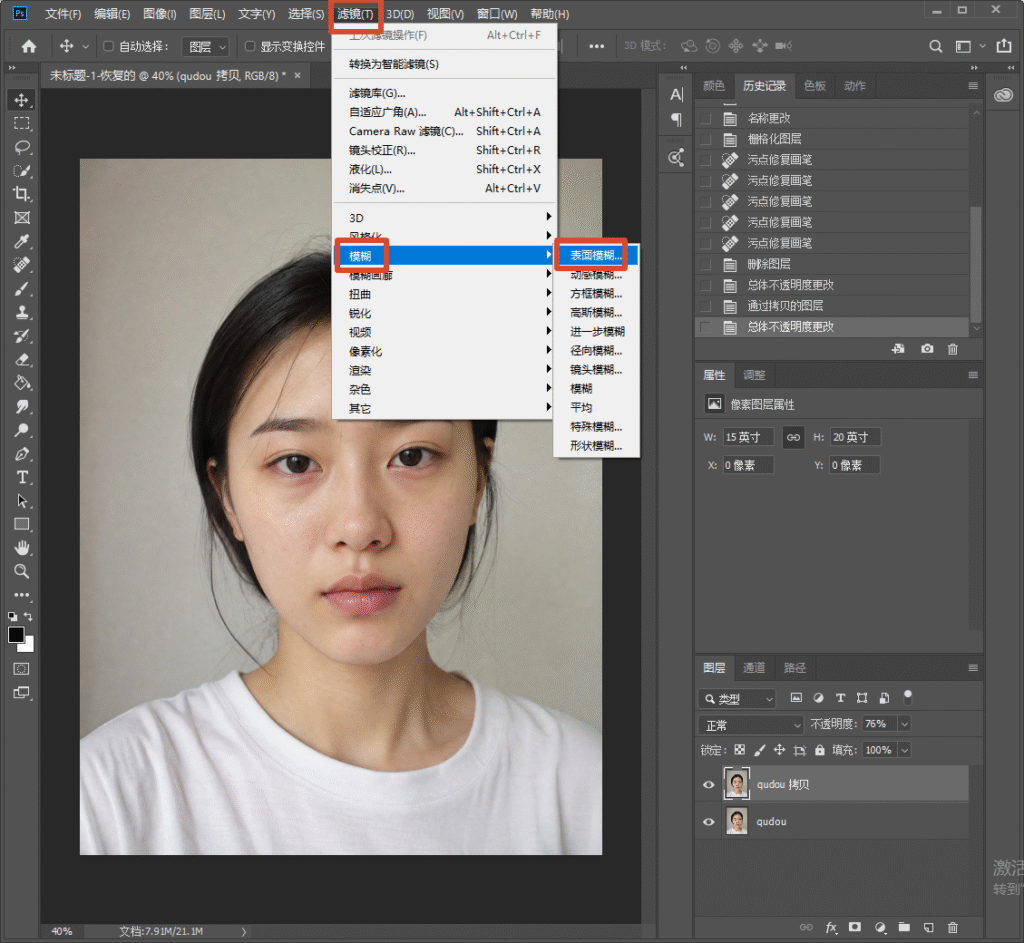The image size is (1024, 943).
Task: Click the background color swatch
Action: pyautogui.click(x=28, y=647)
